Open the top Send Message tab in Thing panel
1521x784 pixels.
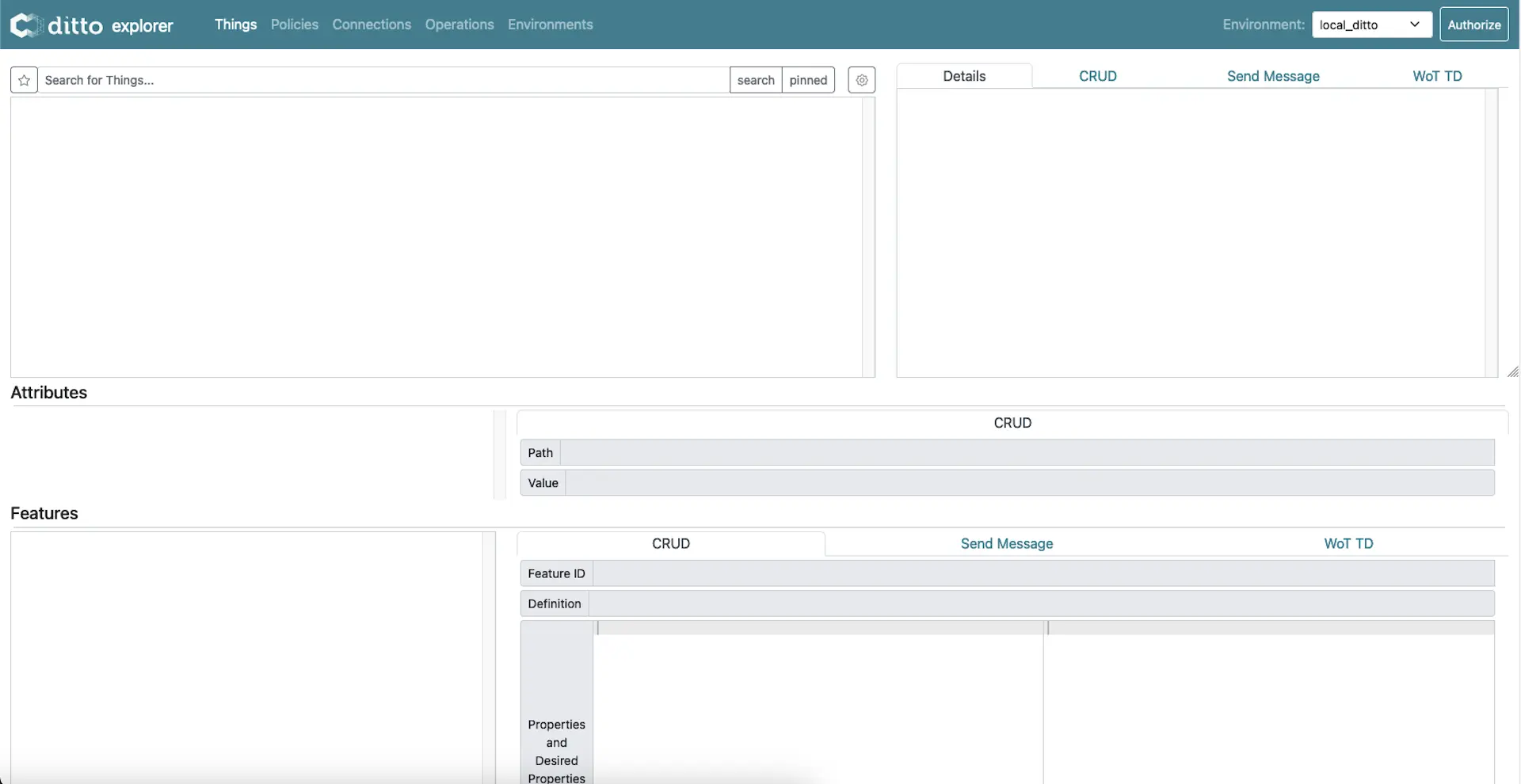pos(1273,76)
